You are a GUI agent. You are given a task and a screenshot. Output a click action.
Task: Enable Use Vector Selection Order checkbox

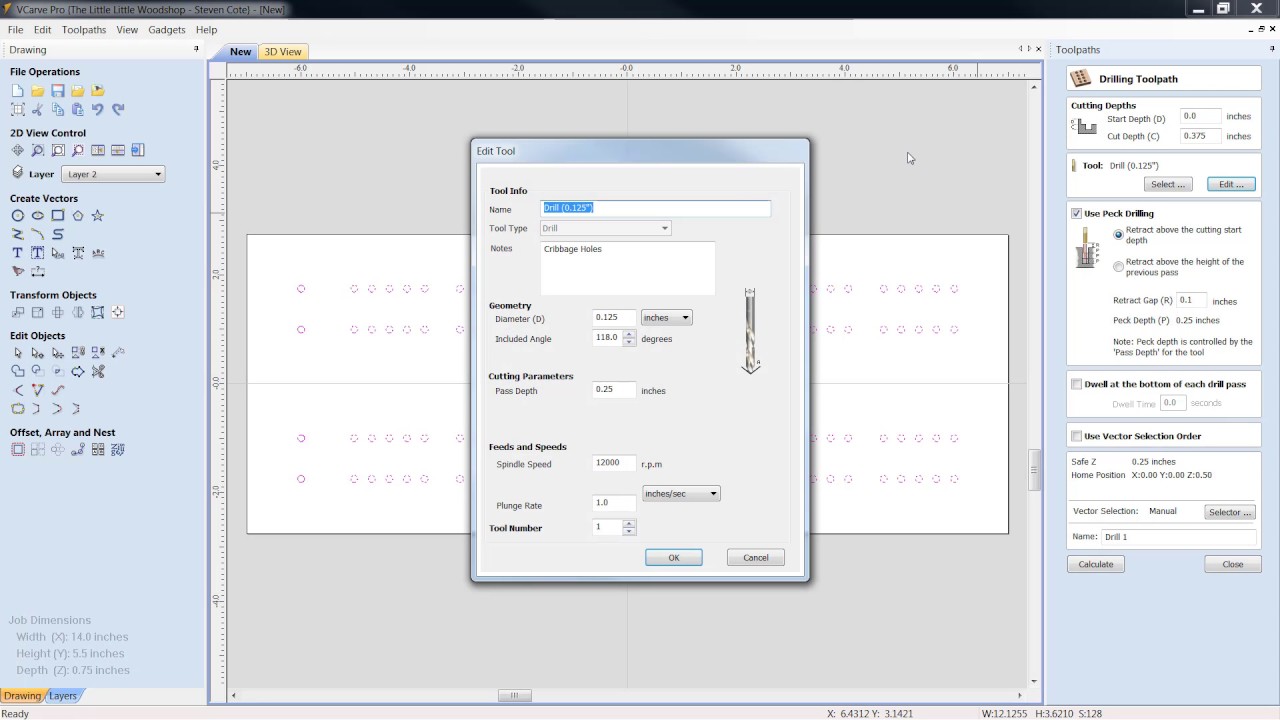click(1077, 436)
